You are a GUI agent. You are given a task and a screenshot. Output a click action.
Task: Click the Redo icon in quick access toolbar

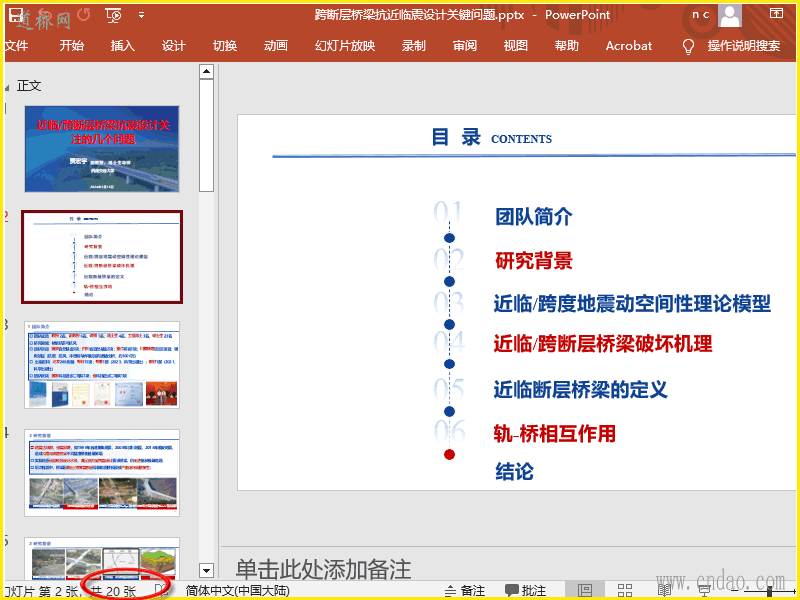pyautogui.click(x=84, y=15)
